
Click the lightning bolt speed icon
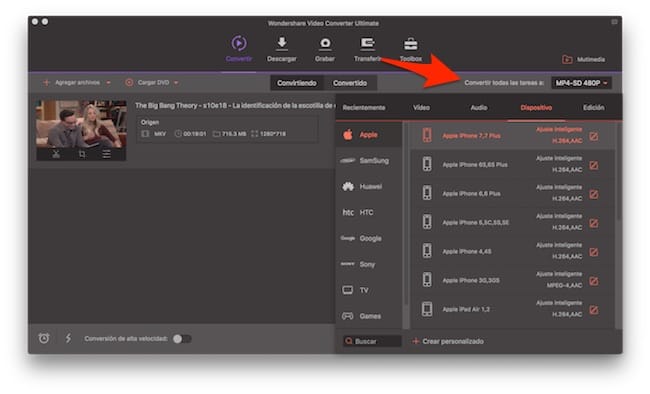click(x=68, y=338)
